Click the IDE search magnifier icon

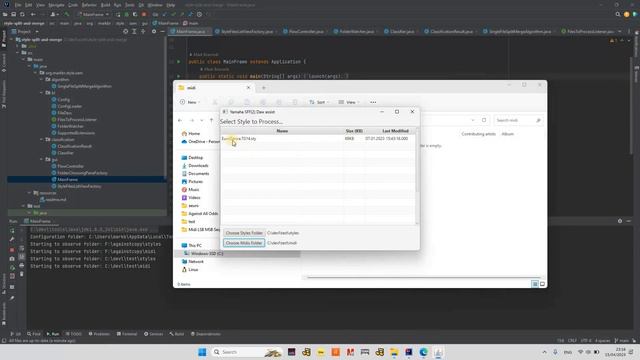click(618, 14)
